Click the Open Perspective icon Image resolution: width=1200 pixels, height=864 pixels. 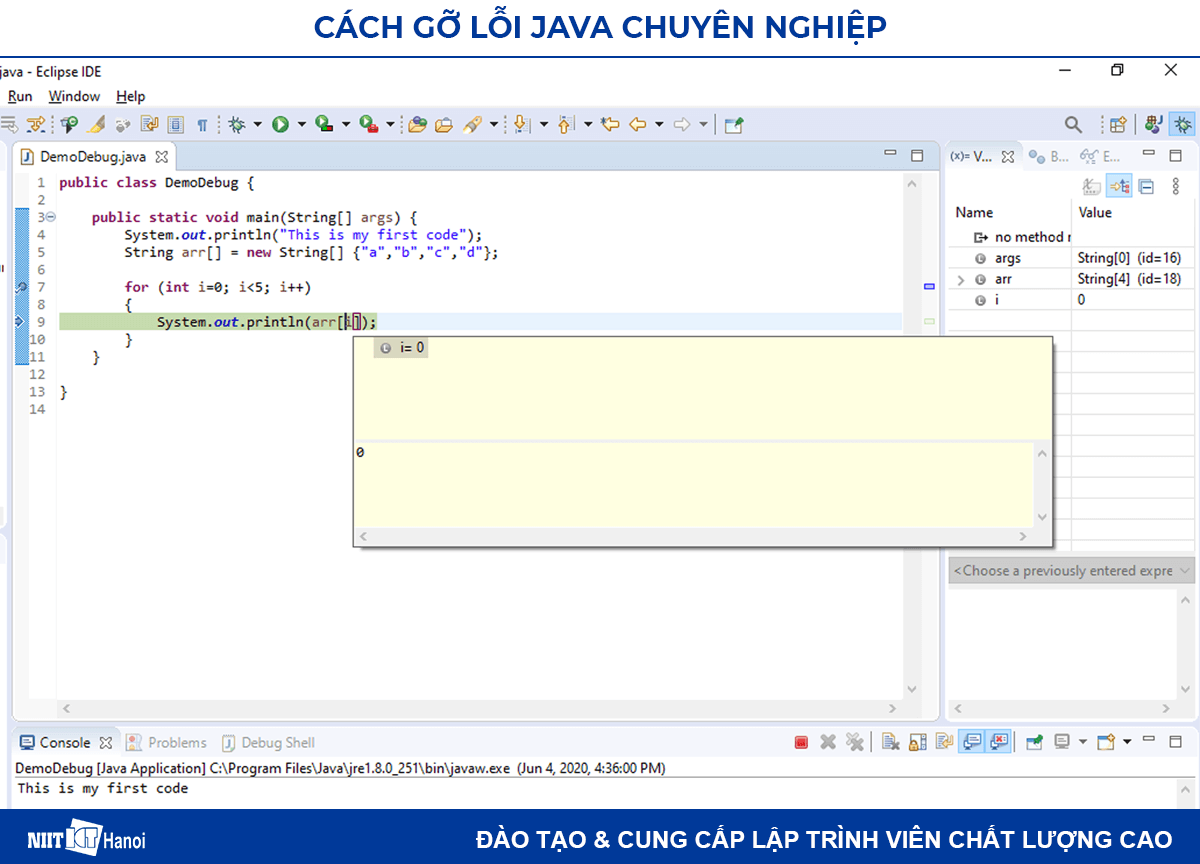click(1118, 124)
